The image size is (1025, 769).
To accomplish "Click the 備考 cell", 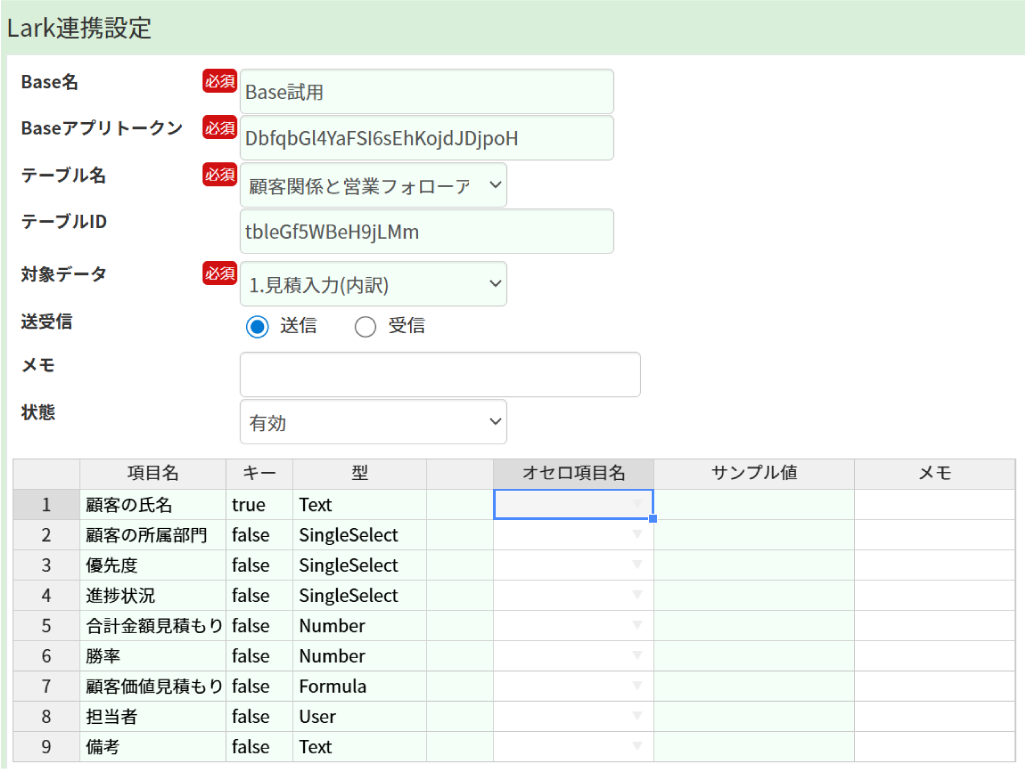I will pyautogui.click(x=153, y=747).
